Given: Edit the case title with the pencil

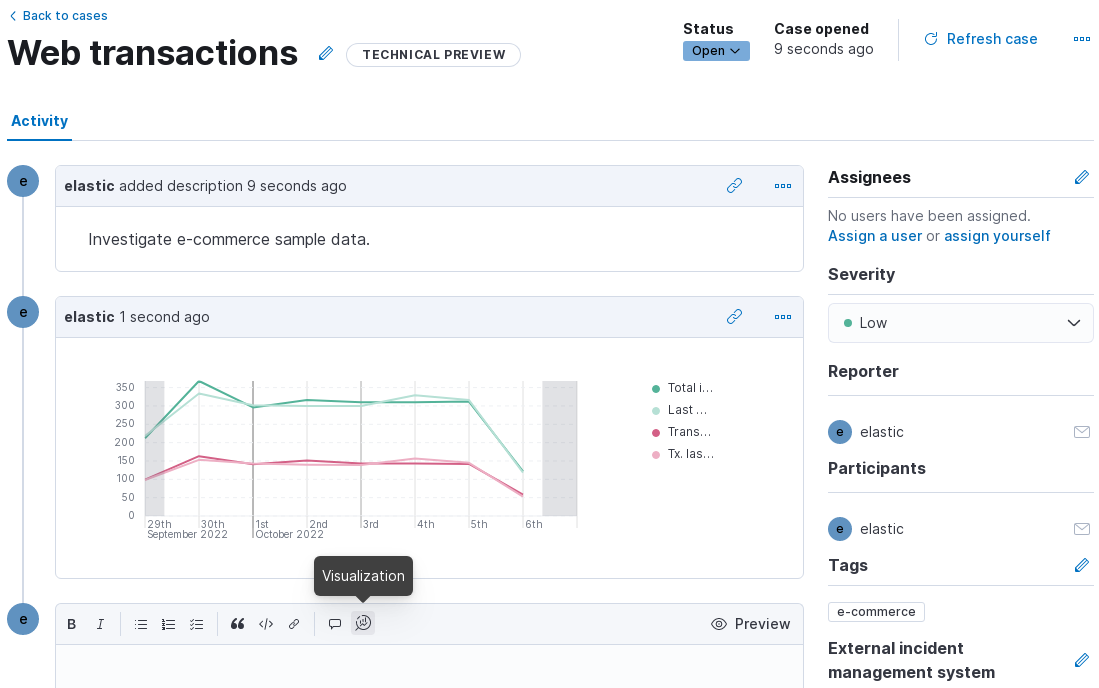Looking at the screenshot, I should (x=326, y=54).
